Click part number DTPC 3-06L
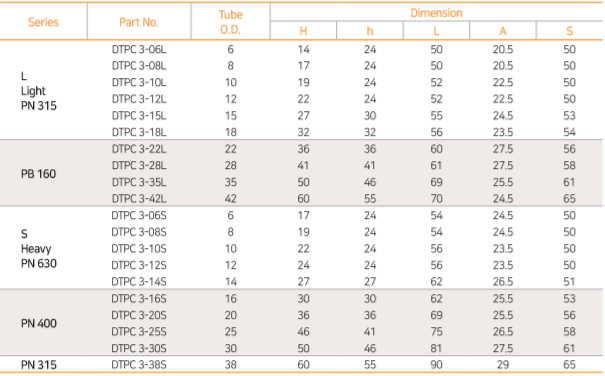 pyautogui.click(x=139, y=49)
